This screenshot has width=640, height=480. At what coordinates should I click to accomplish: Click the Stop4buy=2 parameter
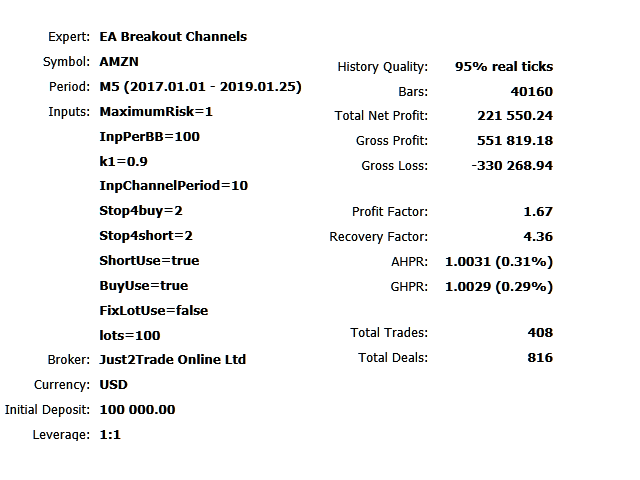[x=140, y=211]
